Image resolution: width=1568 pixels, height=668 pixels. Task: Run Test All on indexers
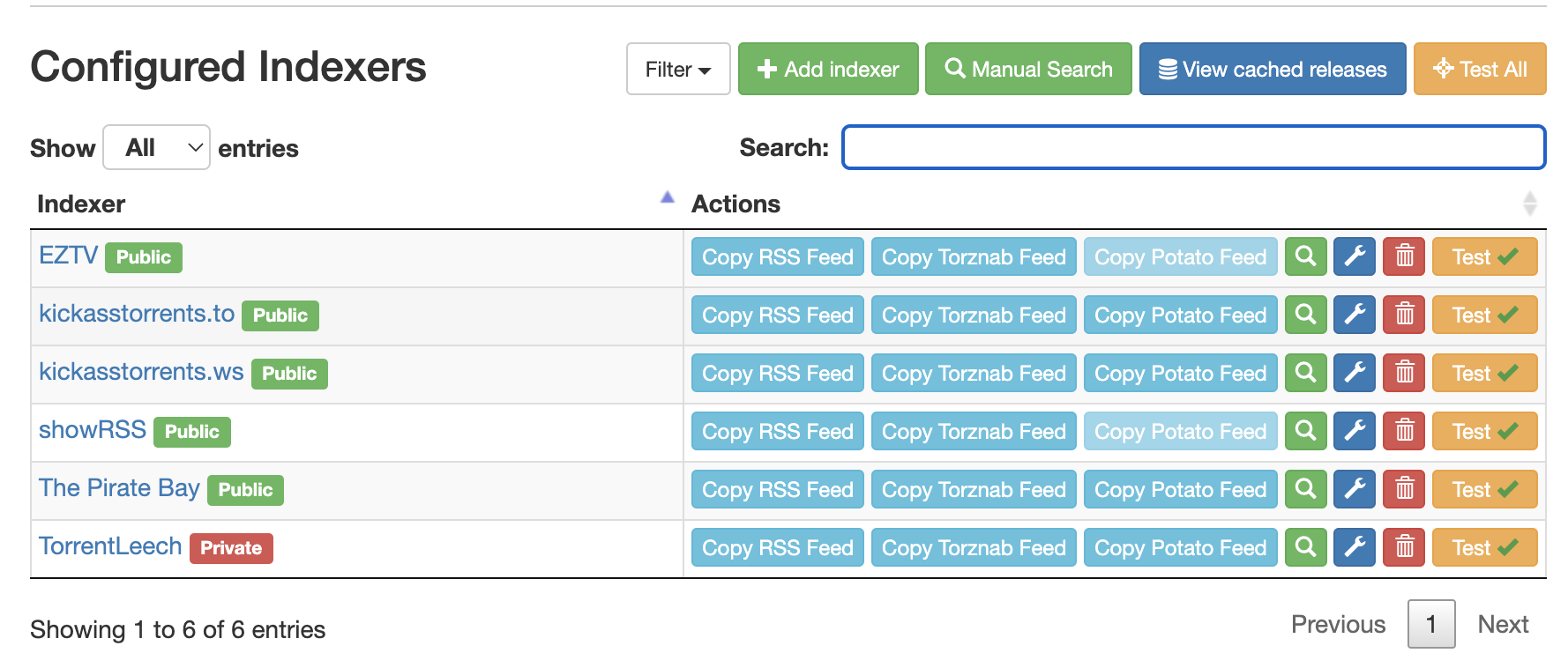1479,69
